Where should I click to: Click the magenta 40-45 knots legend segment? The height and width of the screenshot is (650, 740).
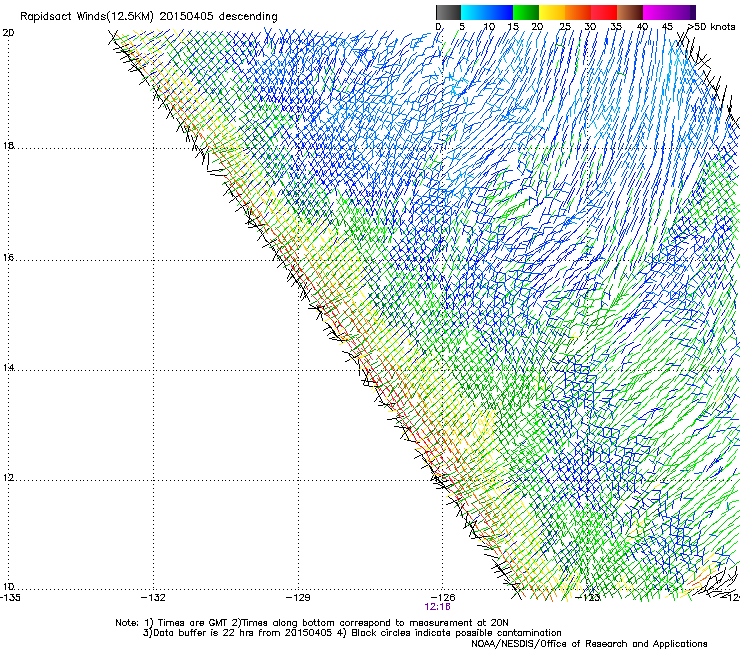click(x=656, y=12)
